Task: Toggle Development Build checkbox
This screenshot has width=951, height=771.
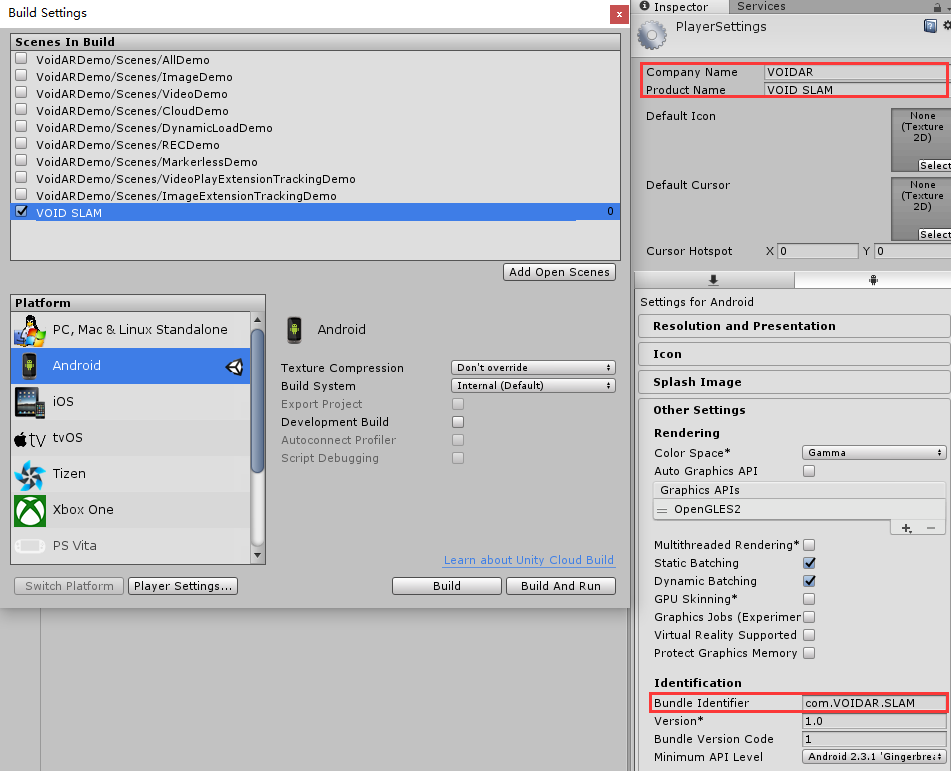Action: 458,422
